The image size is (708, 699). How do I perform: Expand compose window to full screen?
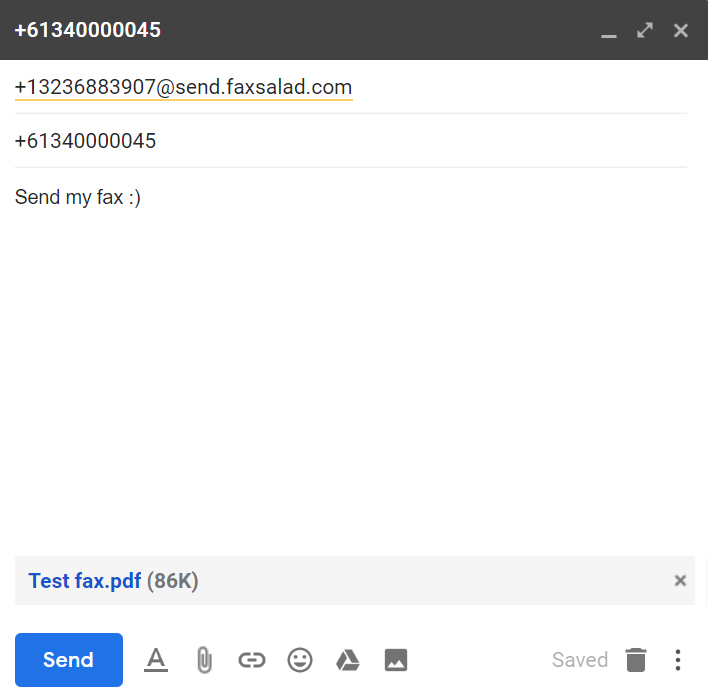pos(645,31)
